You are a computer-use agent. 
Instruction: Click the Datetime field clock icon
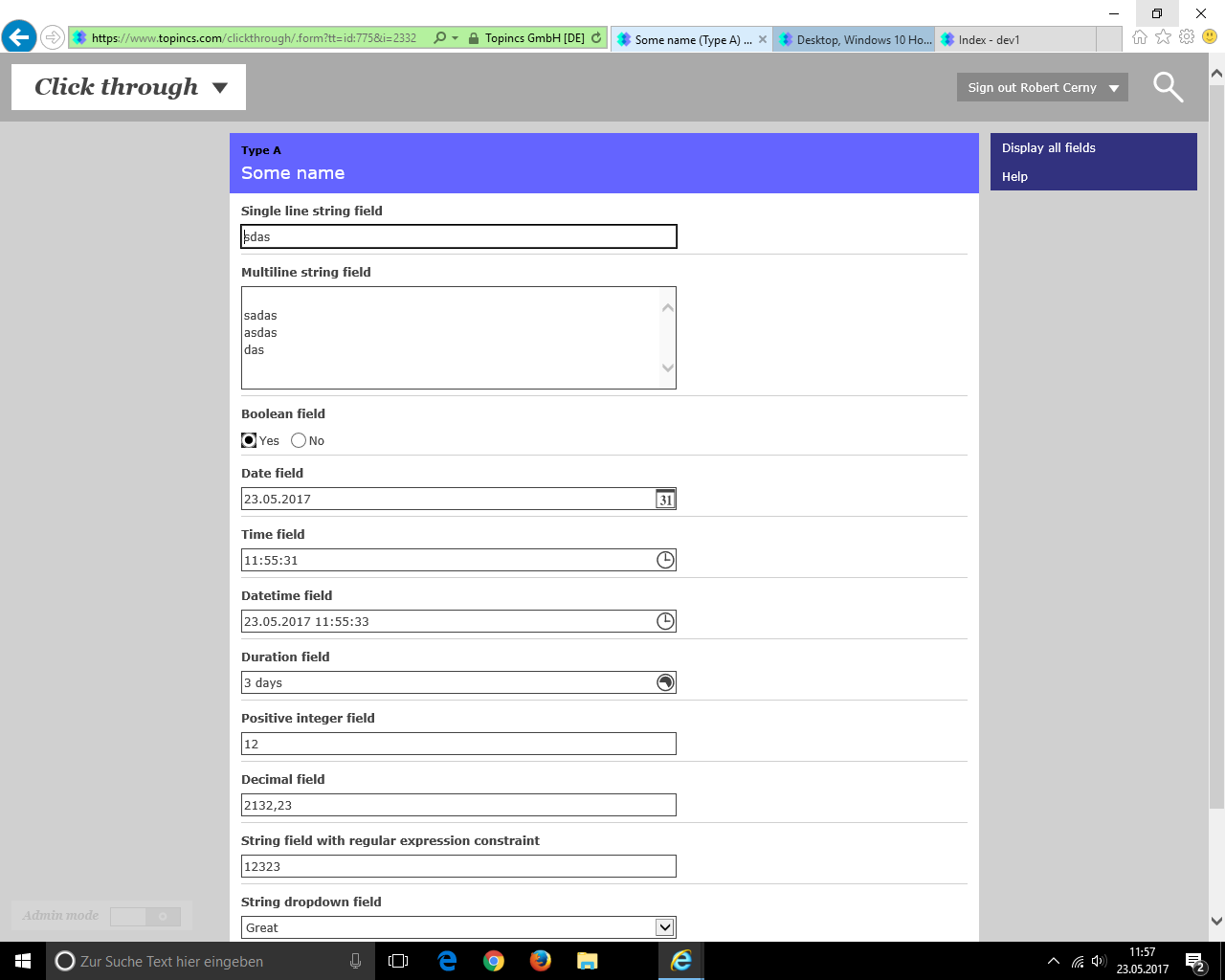point(665,621)
